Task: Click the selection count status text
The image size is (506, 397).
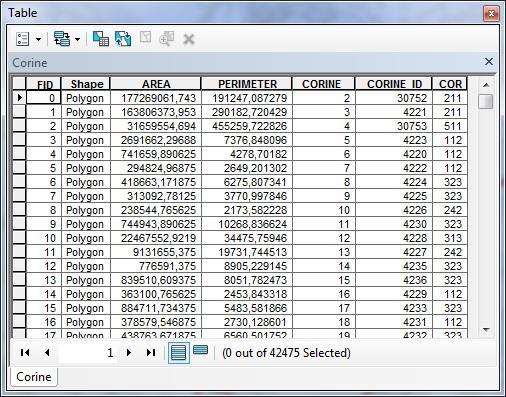Action: 286,353
